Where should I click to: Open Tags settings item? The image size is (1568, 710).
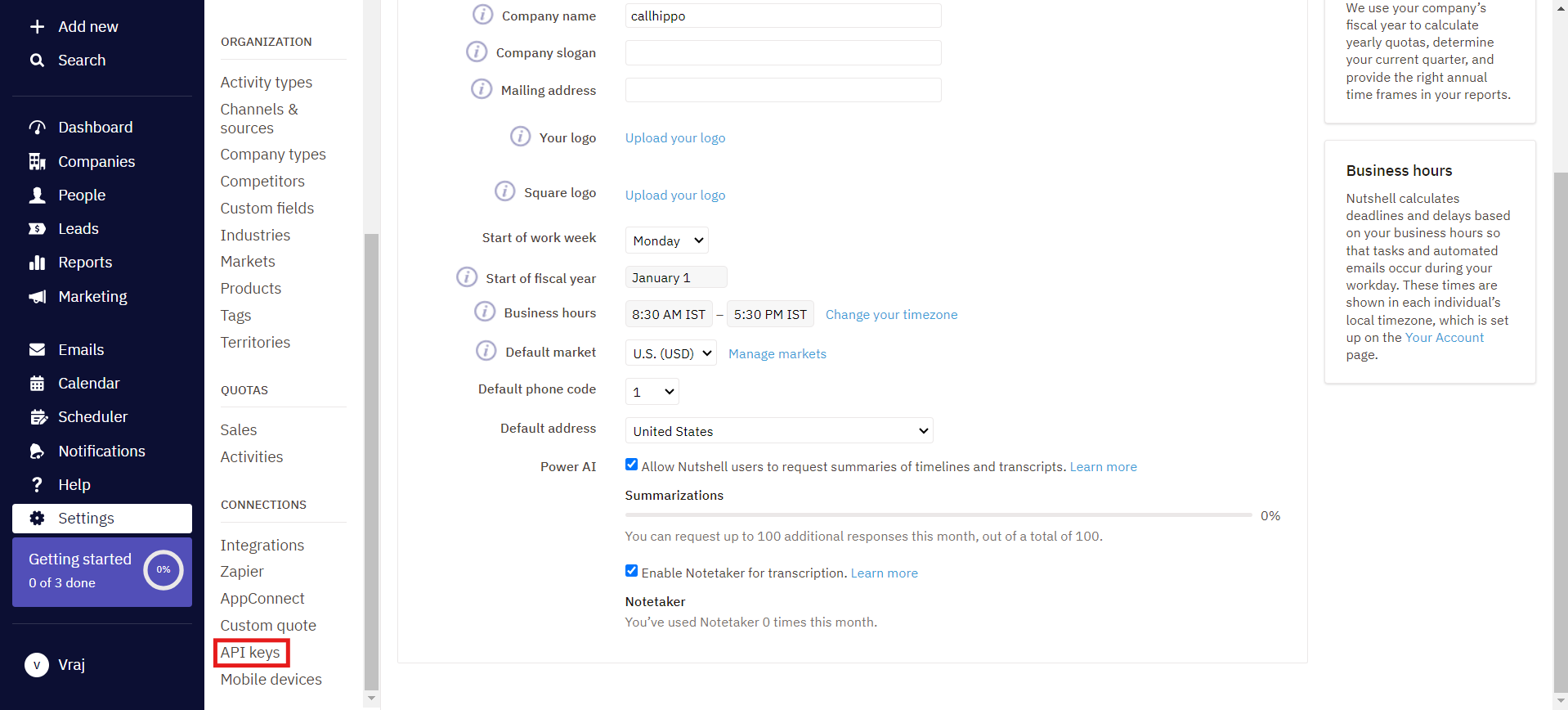click(235, 316)
